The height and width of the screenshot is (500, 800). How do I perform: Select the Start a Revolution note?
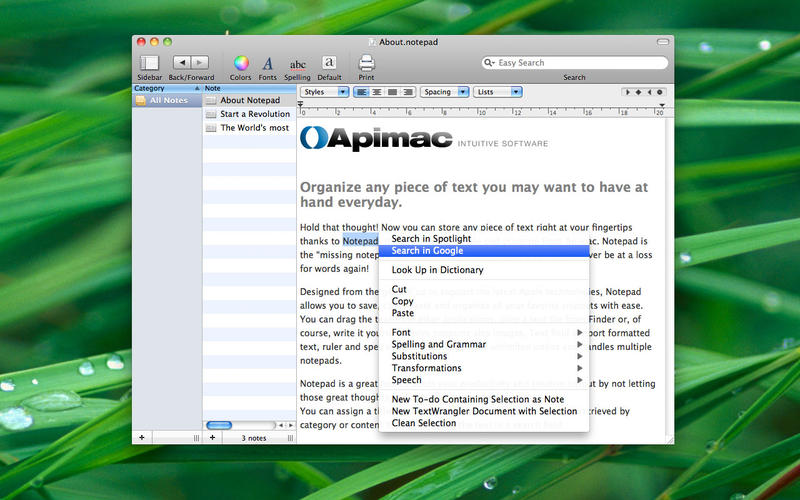pos(254,114)
